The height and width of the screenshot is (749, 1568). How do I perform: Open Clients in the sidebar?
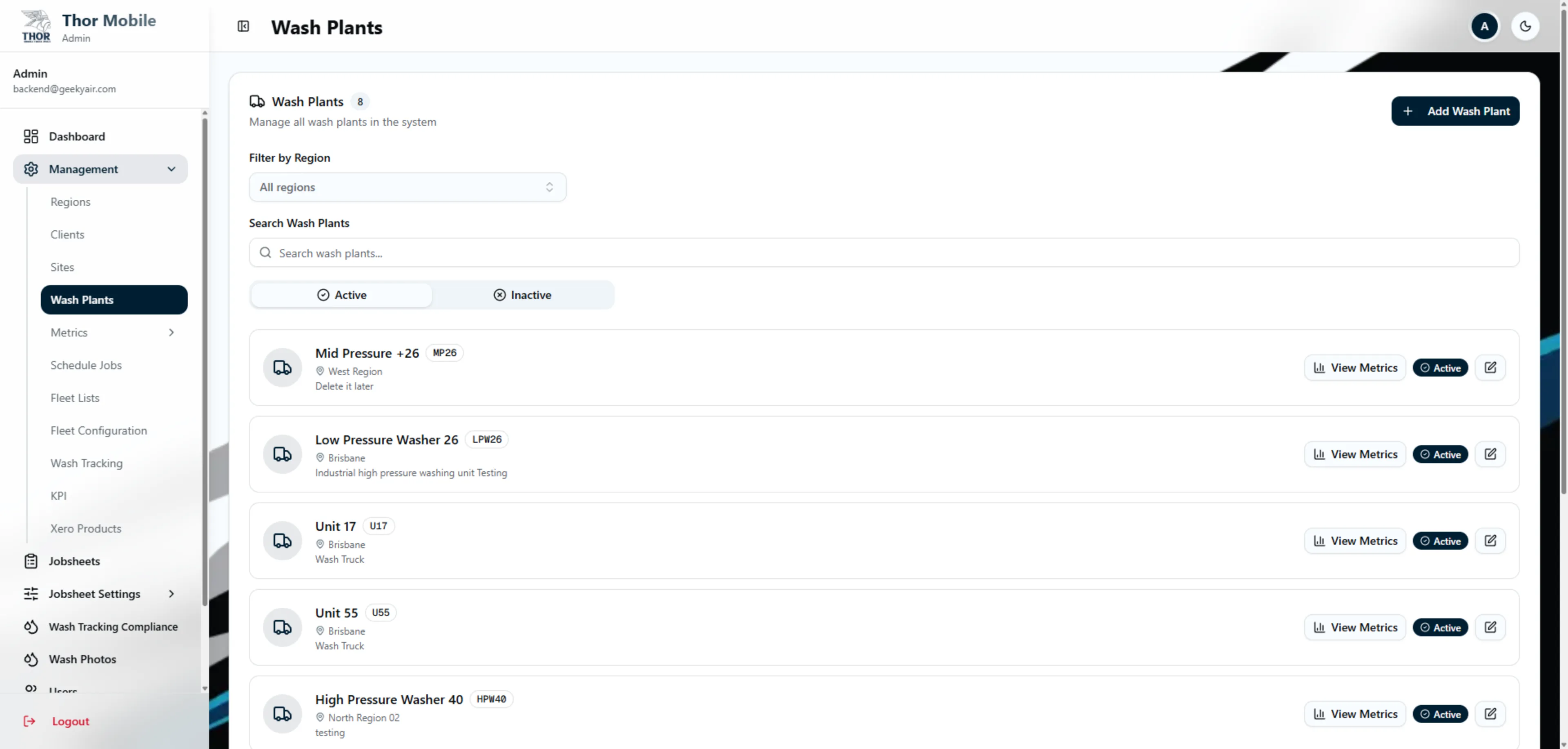(114, 234)
